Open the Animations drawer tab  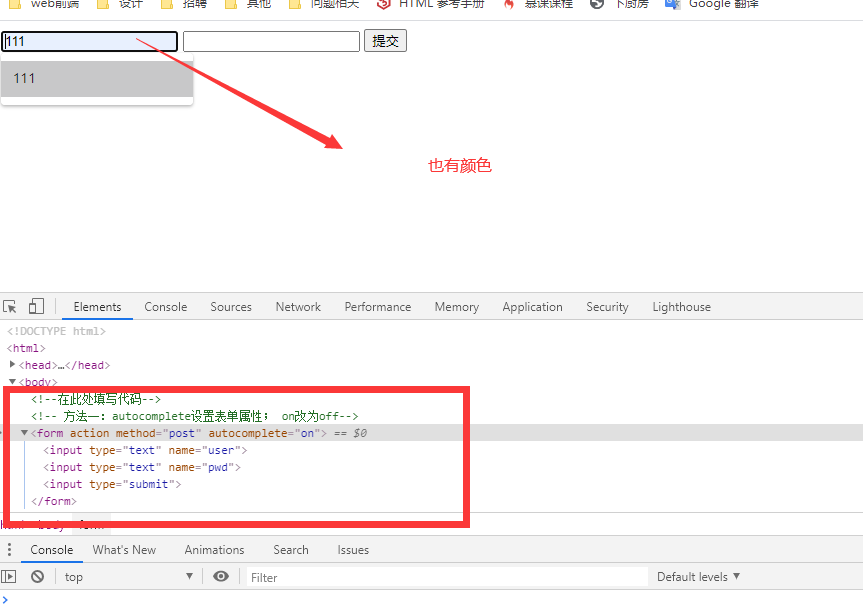(214, 549)
